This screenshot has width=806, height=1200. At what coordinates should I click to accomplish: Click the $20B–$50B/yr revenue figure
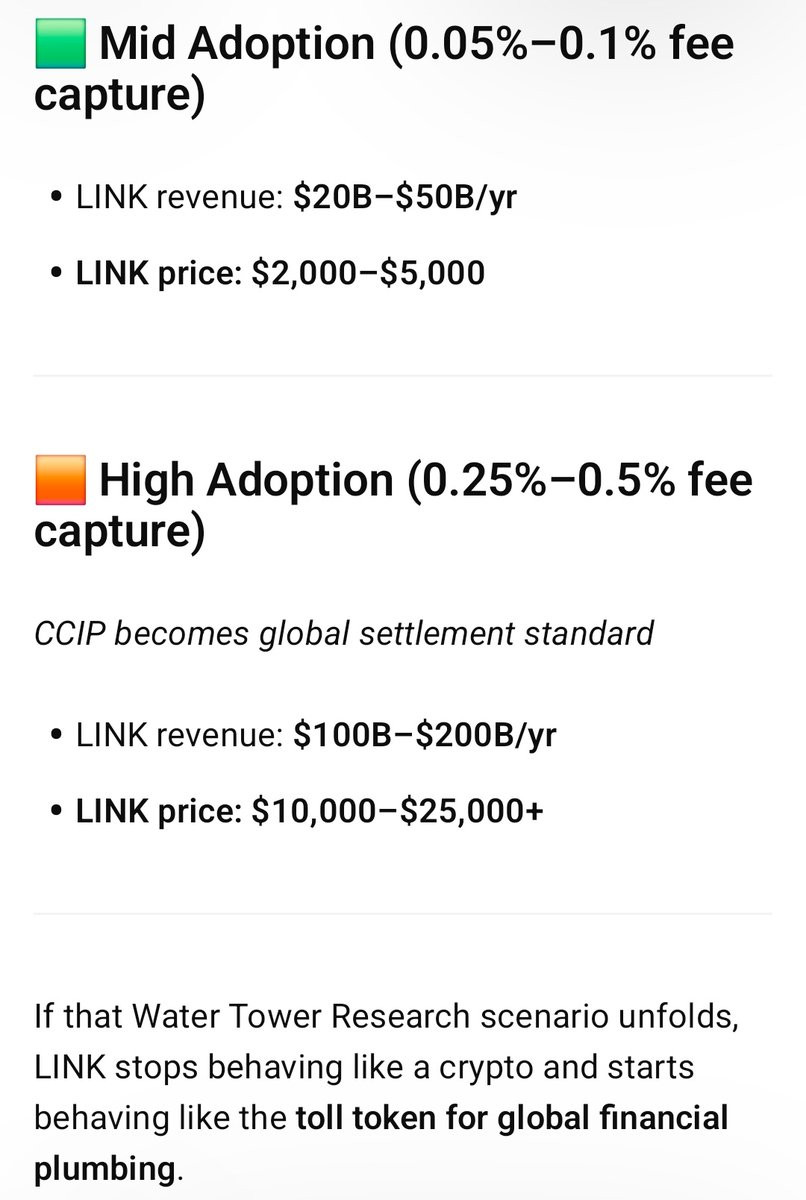coord(405,198)
